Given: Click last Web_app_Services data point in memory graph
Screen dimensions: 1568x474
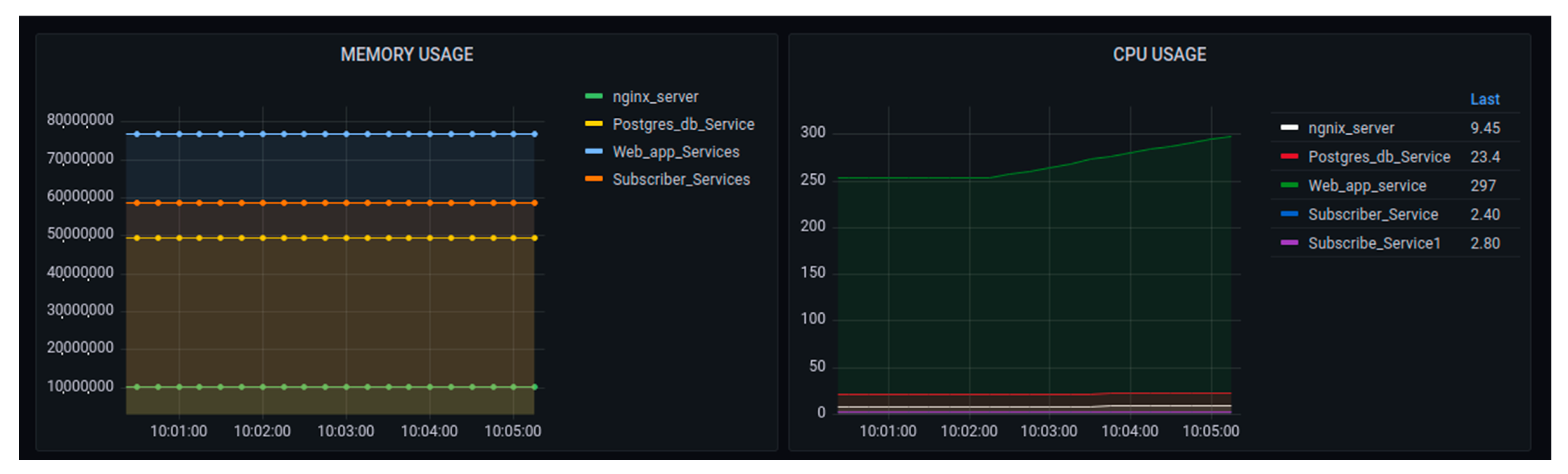Looking at the screenshot, I should (x=534, y=134).
